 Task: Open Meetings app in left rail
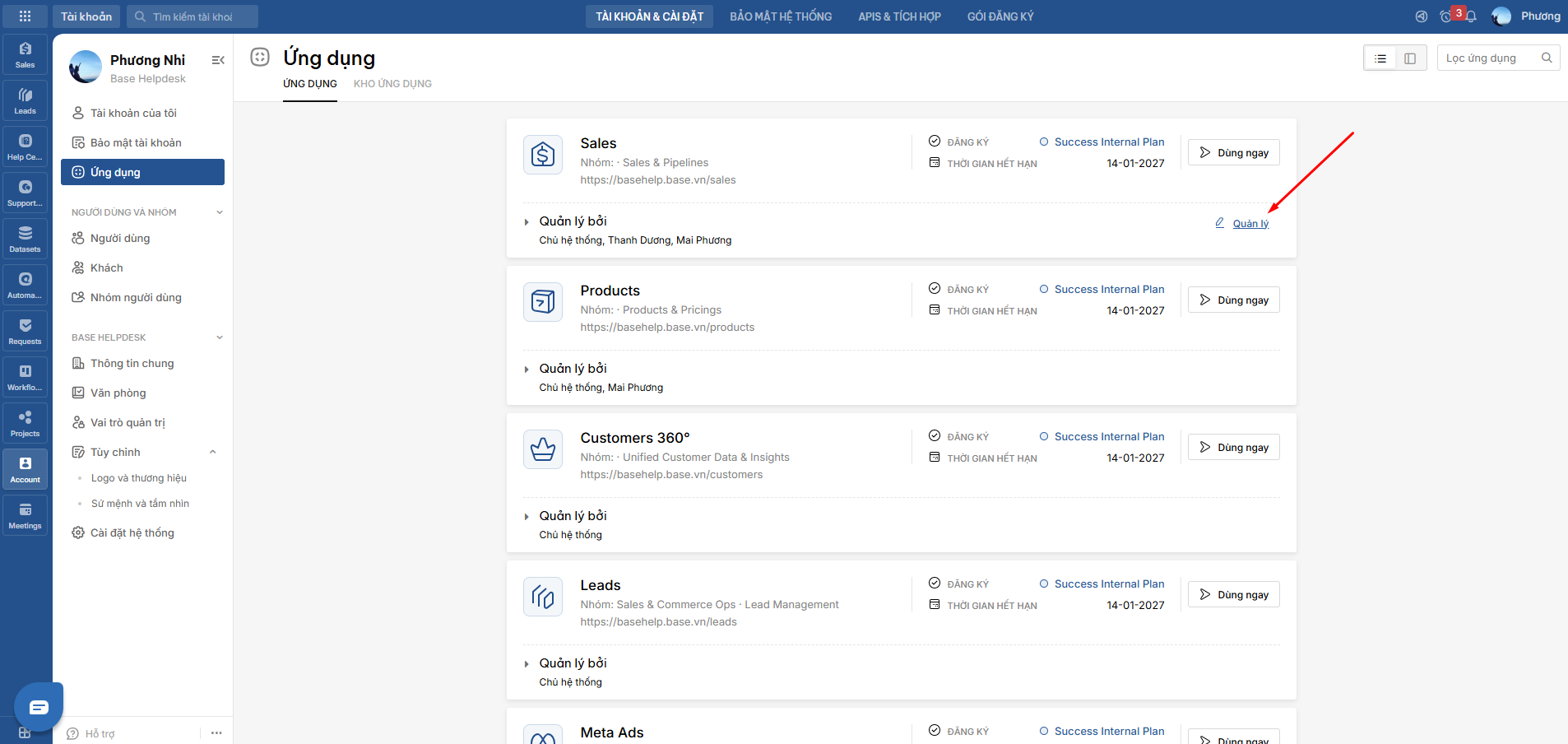26,516
